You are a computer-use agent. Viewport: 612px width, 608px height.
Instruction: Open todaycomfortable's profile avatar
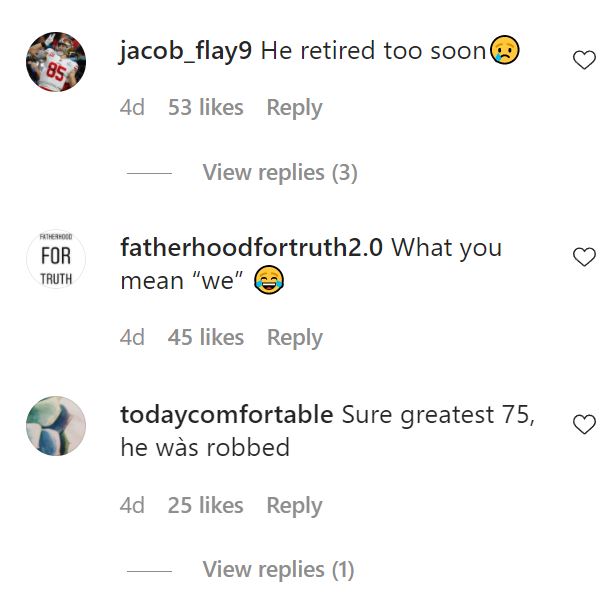click(x=56, y=427)
